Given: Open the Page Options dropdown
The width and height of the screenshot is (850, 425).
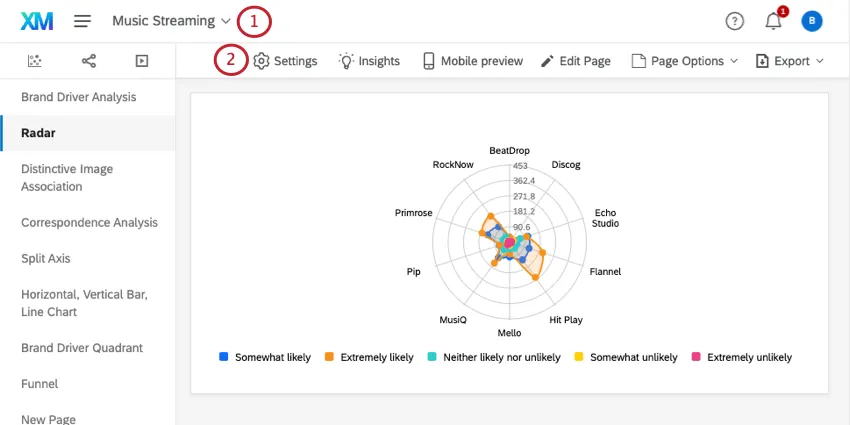Looking at the screenshot, I should coord(685,61).
